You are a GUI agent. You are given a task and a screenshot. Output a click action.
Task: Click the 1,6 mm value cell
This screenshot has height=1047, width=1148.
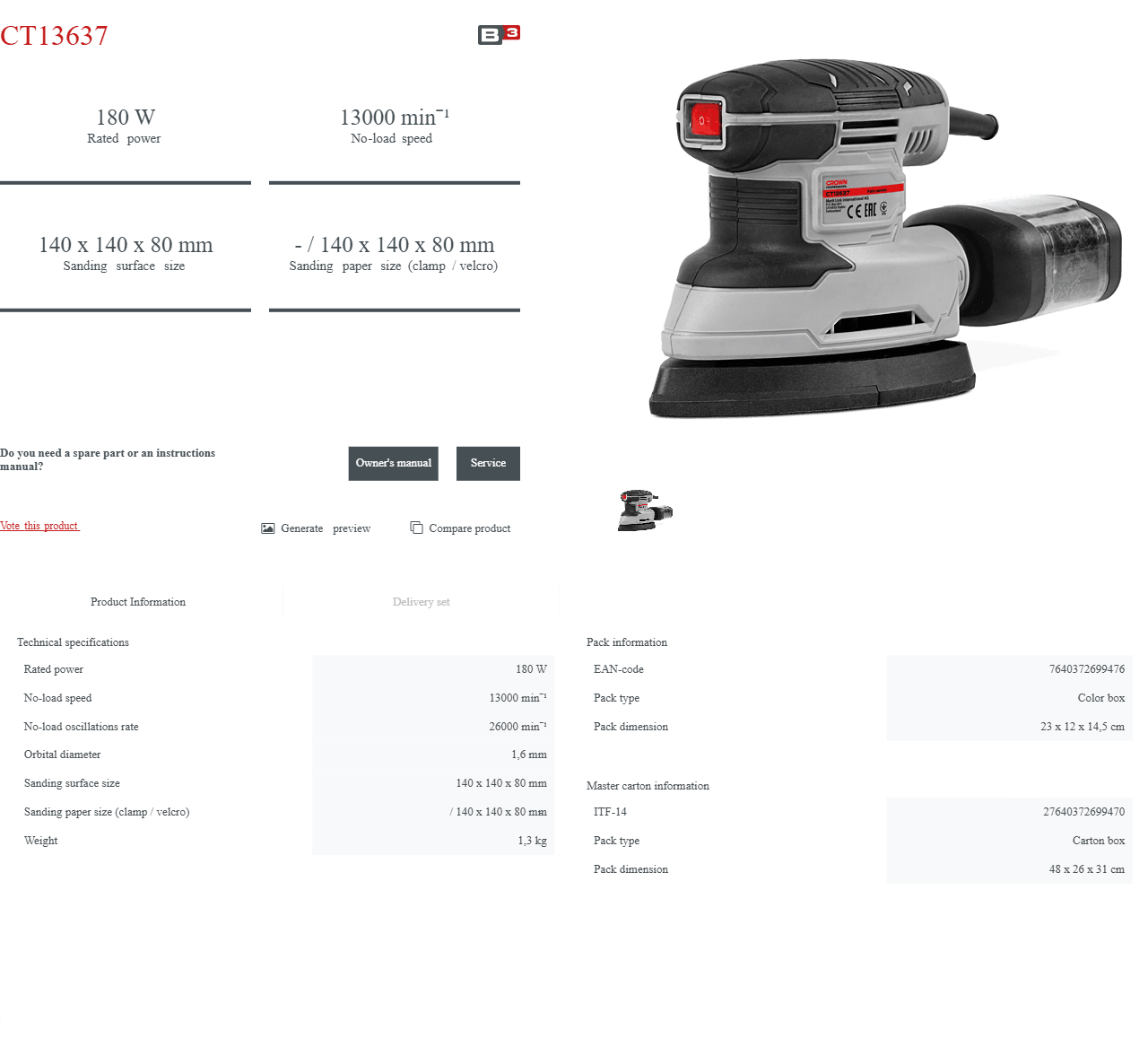click(x=528, y=755)
